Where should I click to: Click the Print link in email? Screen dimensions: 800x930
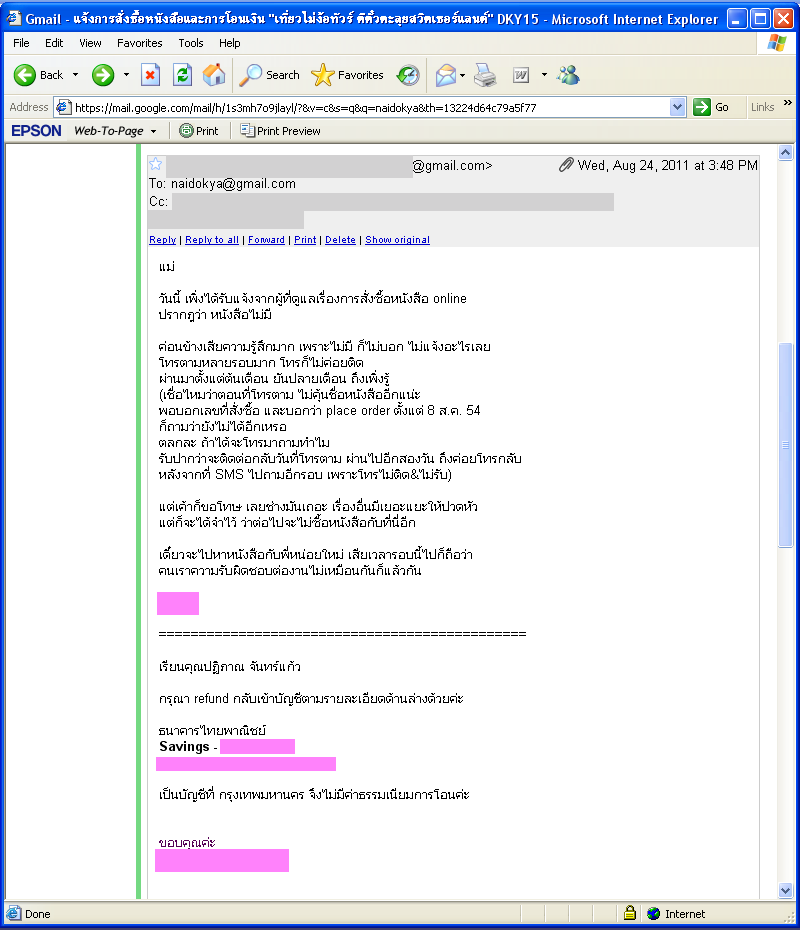point(305,240)
